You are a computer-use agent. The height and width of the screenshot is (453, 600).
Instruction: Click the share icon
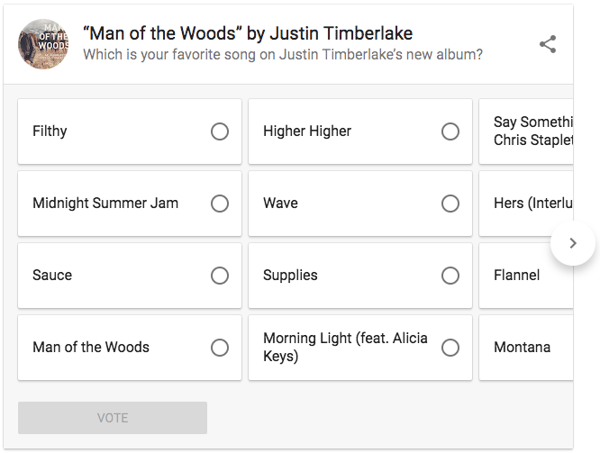pyautogui.click(x=547, y=44)
